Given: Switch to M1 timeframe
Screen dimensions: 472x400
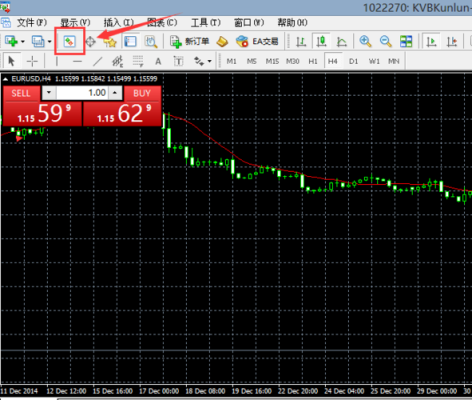Looking at the screenshot, I should tap(231, 61).
